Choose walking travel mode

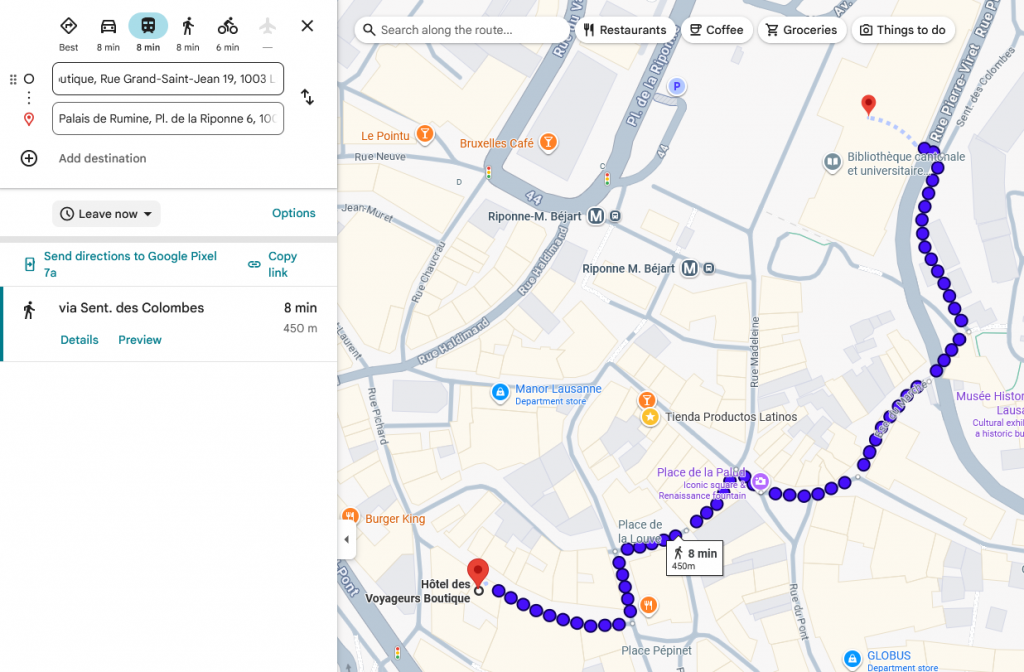point(188,27)
